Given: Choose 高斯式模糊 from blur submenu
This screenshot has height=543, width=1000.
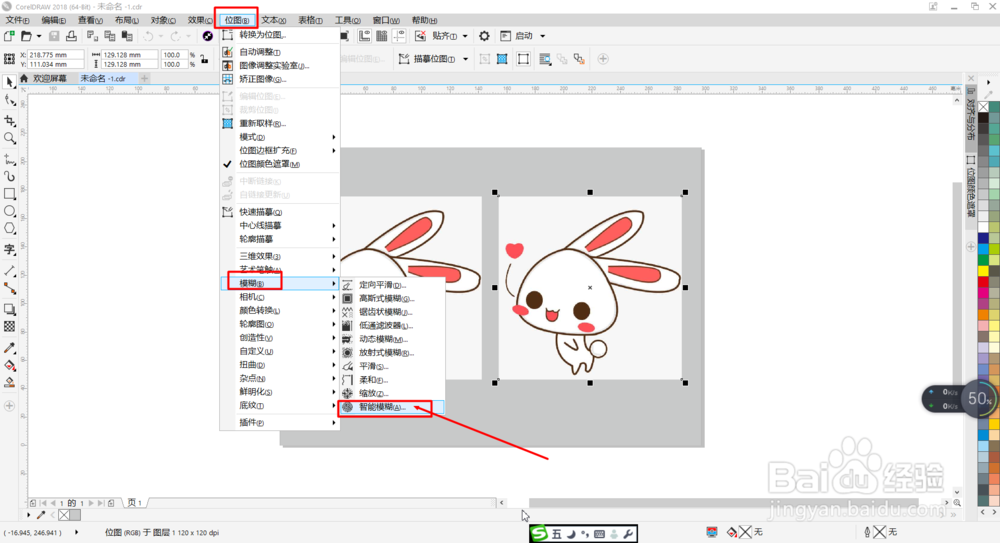Looking at the screenshot, I should (x=392, y=299).
